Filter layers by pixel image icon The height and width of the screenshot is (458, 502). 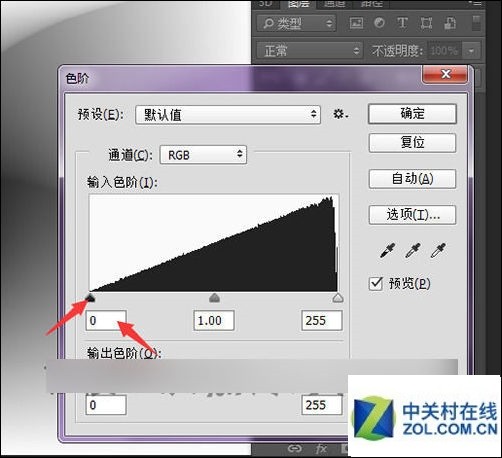(x=356, y=23)
